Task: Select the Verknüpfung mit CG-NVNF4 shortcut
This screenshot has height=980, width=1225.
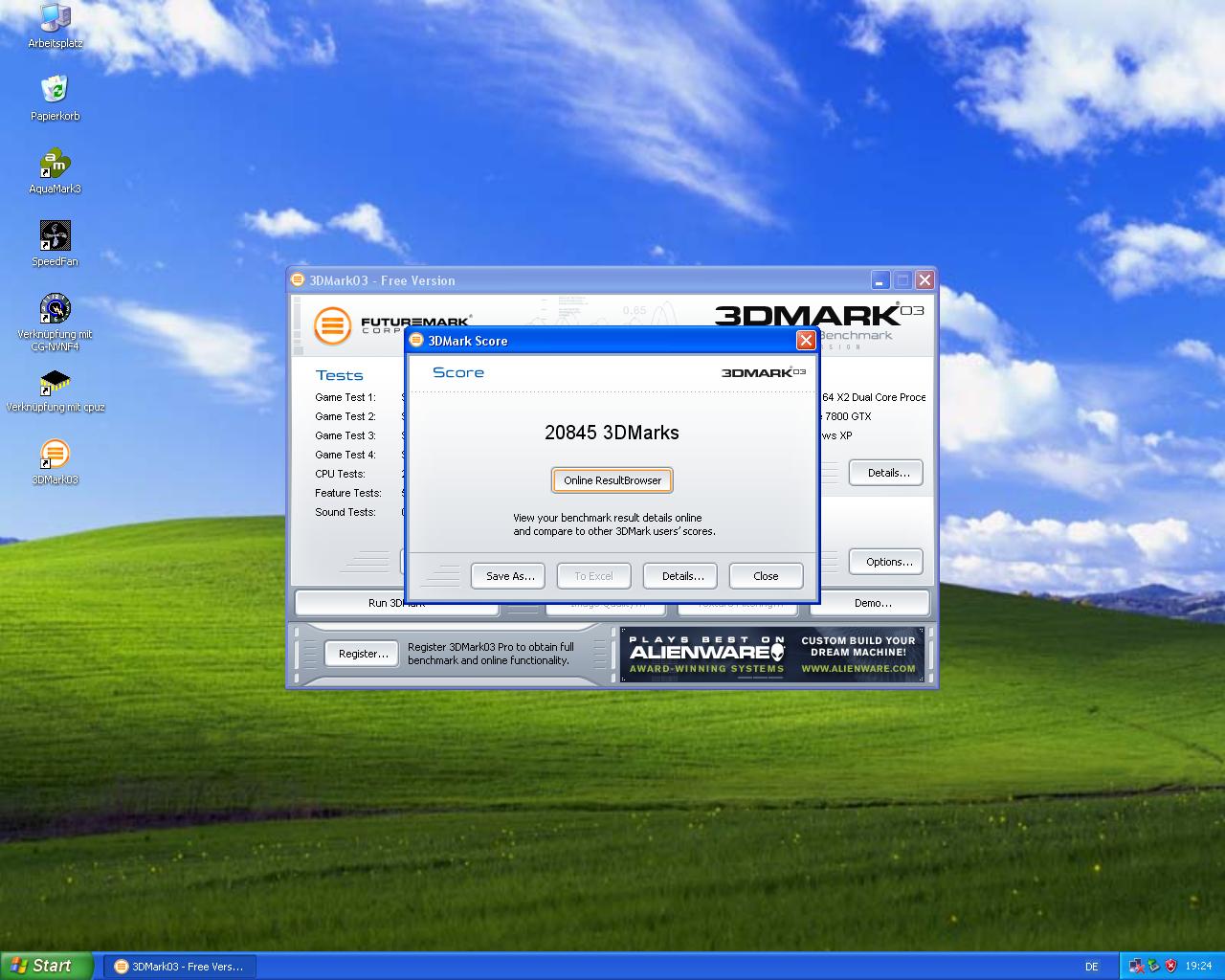Action: tap(56, 323)
